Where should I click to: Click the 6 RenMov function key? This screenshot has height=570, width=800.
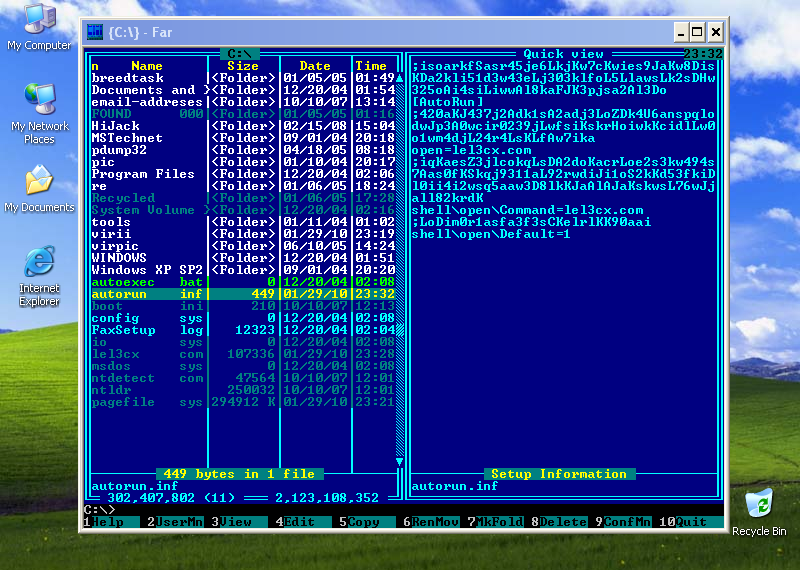pyautogui.click(x=431, y=522)
